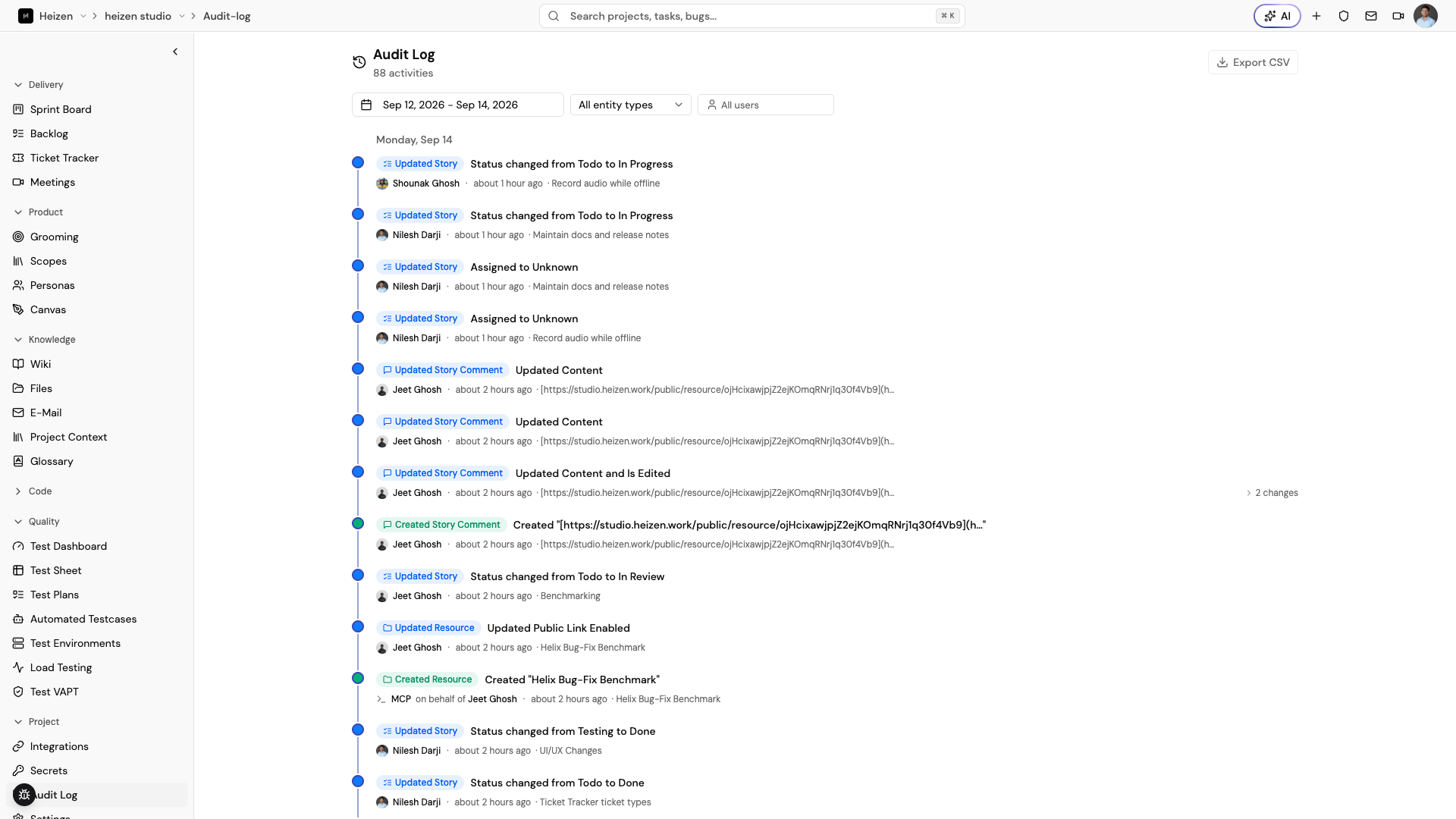
Task: Expand the 2 changes details
Action: coord(1272,493)
